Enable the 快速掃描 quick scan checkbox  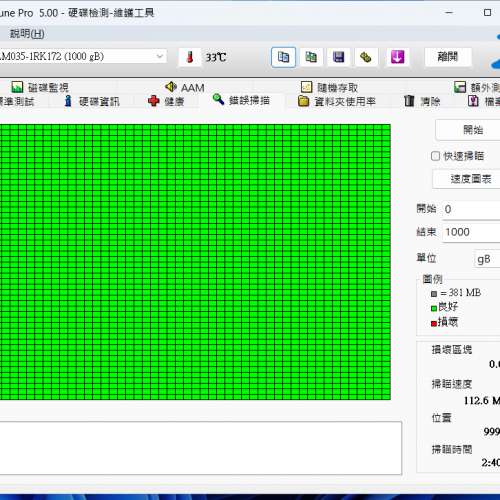click(x=435, y=156)
